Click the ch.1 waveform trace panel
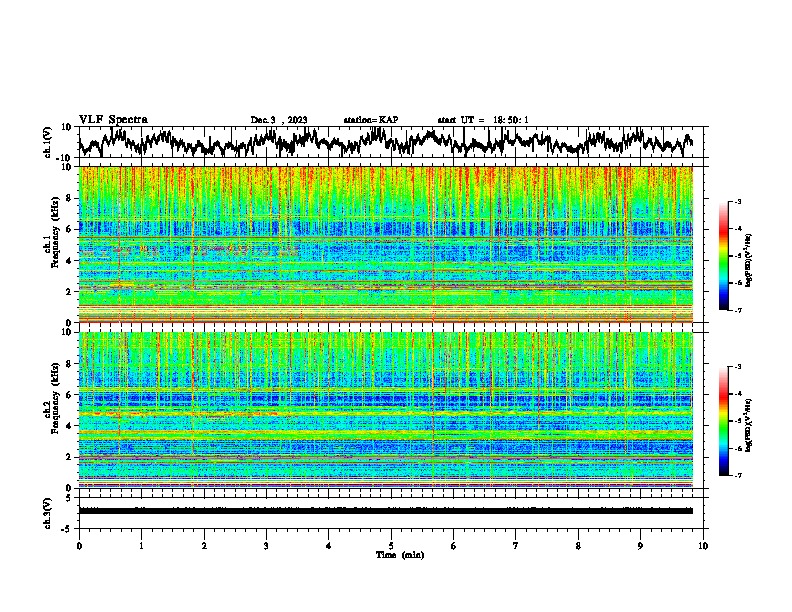 393,142
